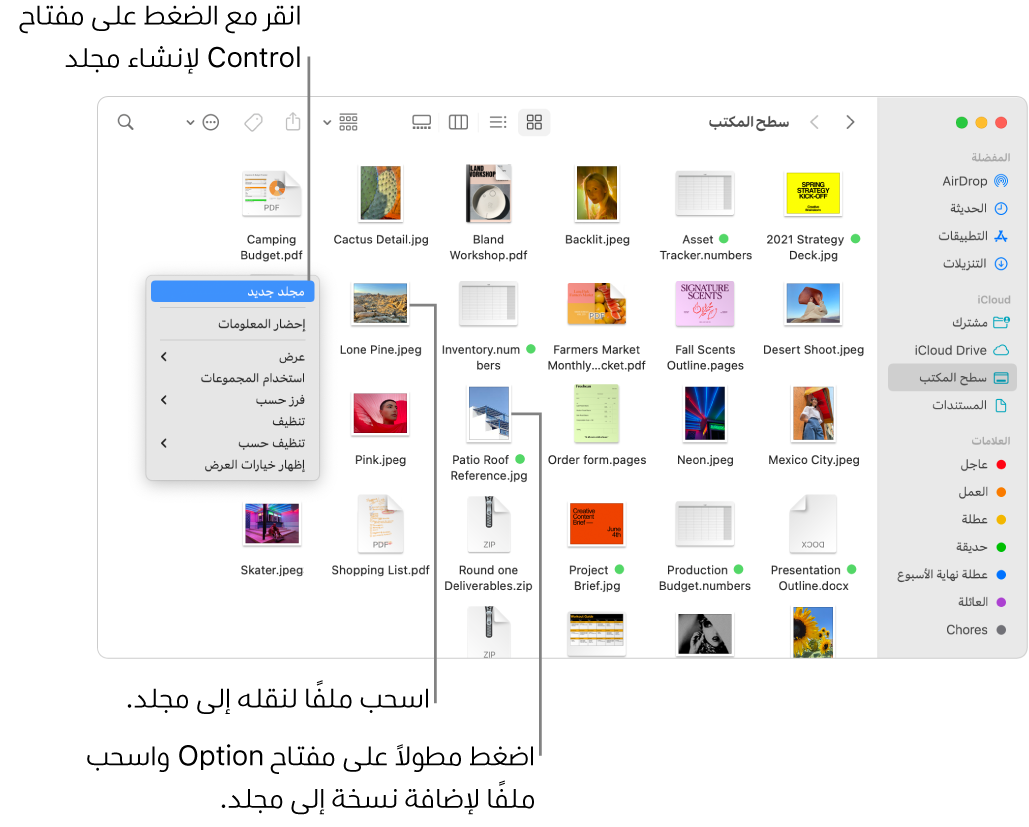
Task: Select مجلد جديد from the context menu
Action: pyautogui.click(x=232, y=290)
